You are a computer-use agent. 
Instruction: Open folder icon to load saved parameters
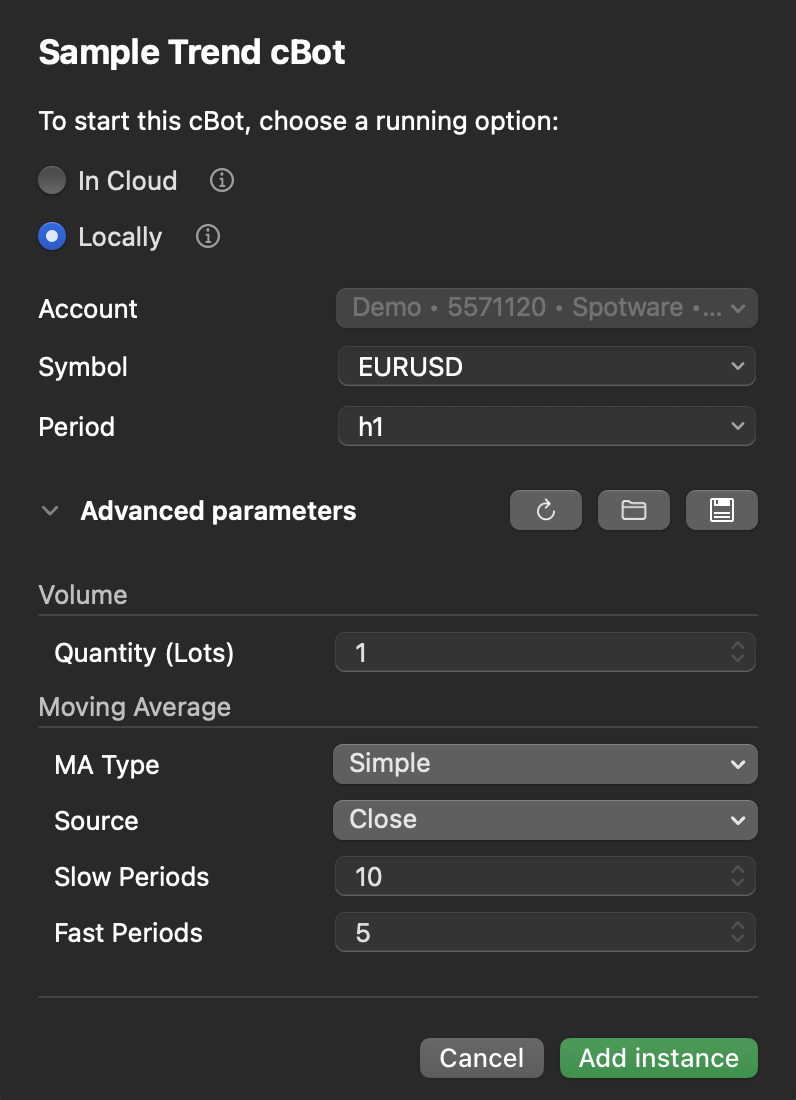click(633, 510)
